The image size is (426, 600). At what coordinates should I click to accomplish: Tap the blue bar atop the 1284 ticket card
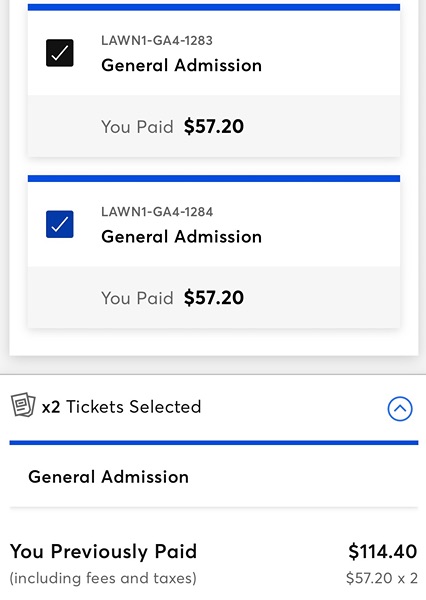(214, 179)
